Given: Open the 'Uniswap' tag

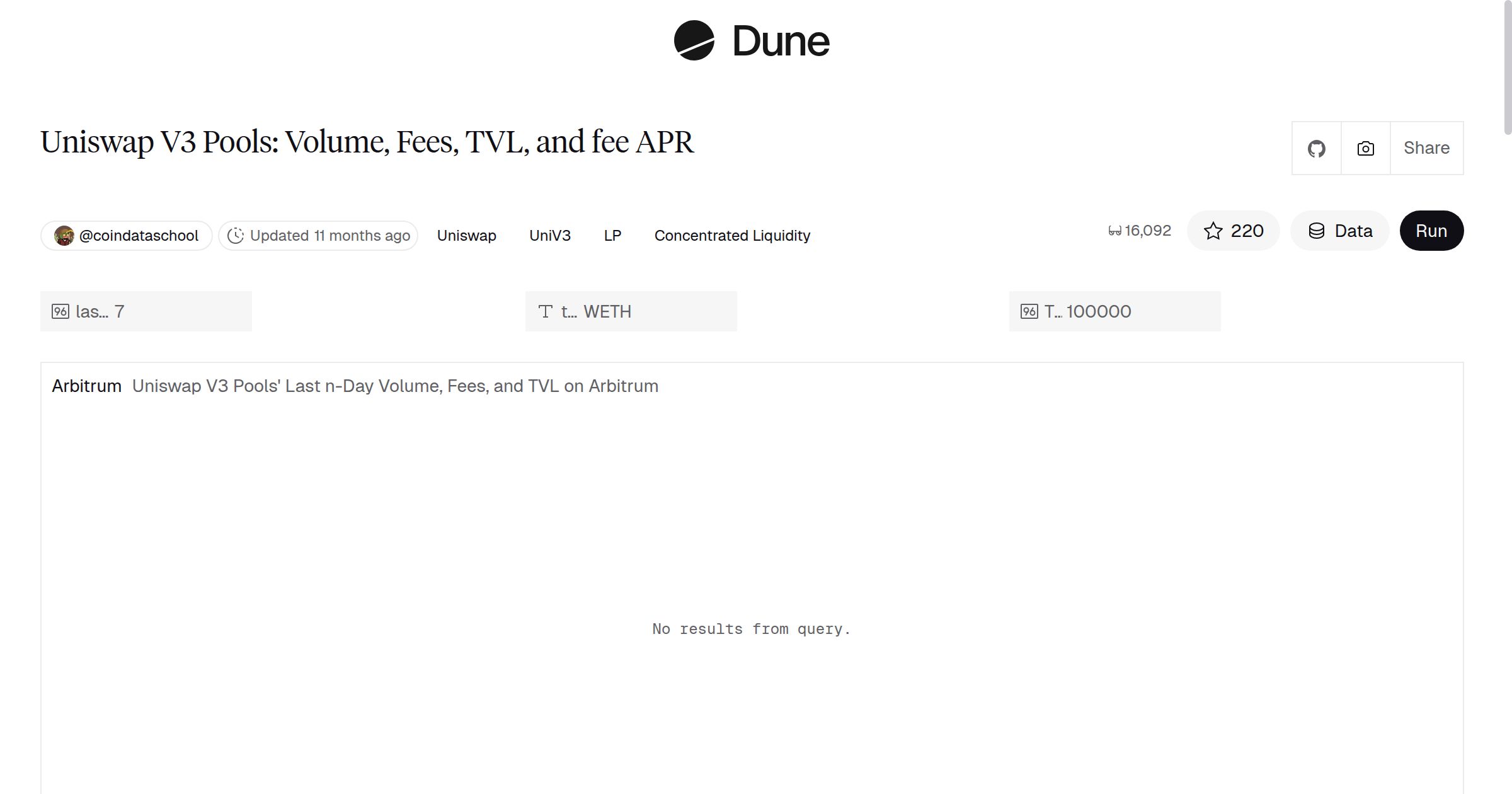Looking at the screenshot, I should [466, 235].
